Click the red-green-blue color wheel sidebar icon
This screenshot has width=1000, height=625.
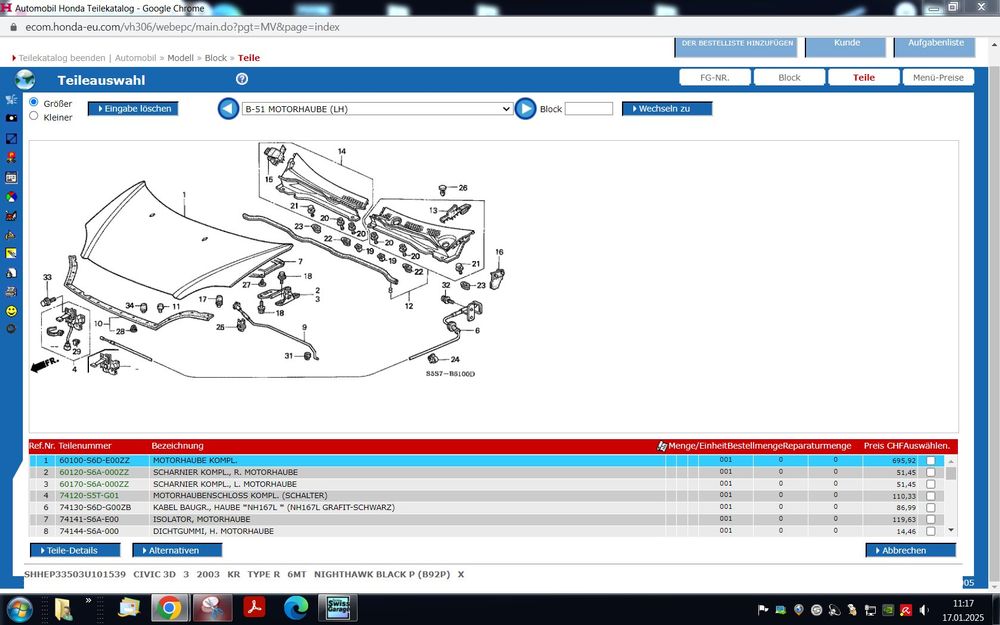pyautogui.click(x=11, y=197)
